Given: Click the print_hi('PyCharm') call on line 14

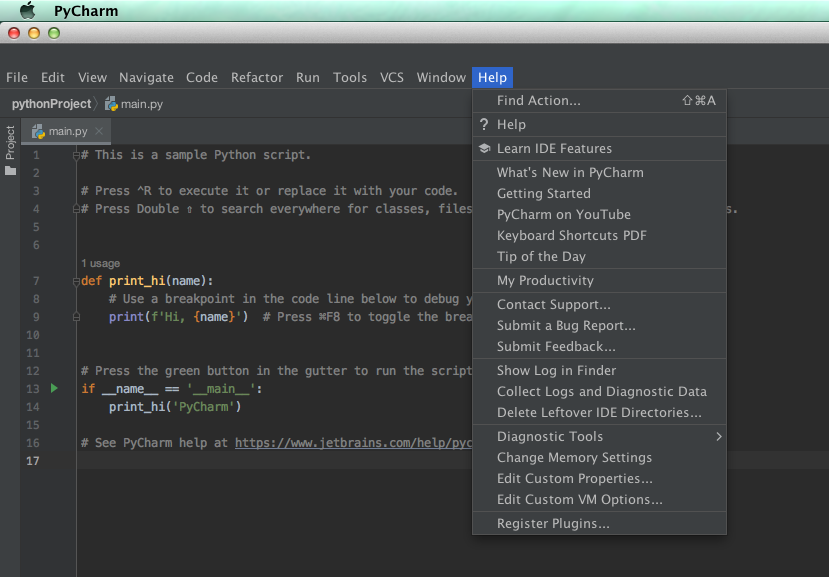Looking at the screenshot, I should [175, 407].
